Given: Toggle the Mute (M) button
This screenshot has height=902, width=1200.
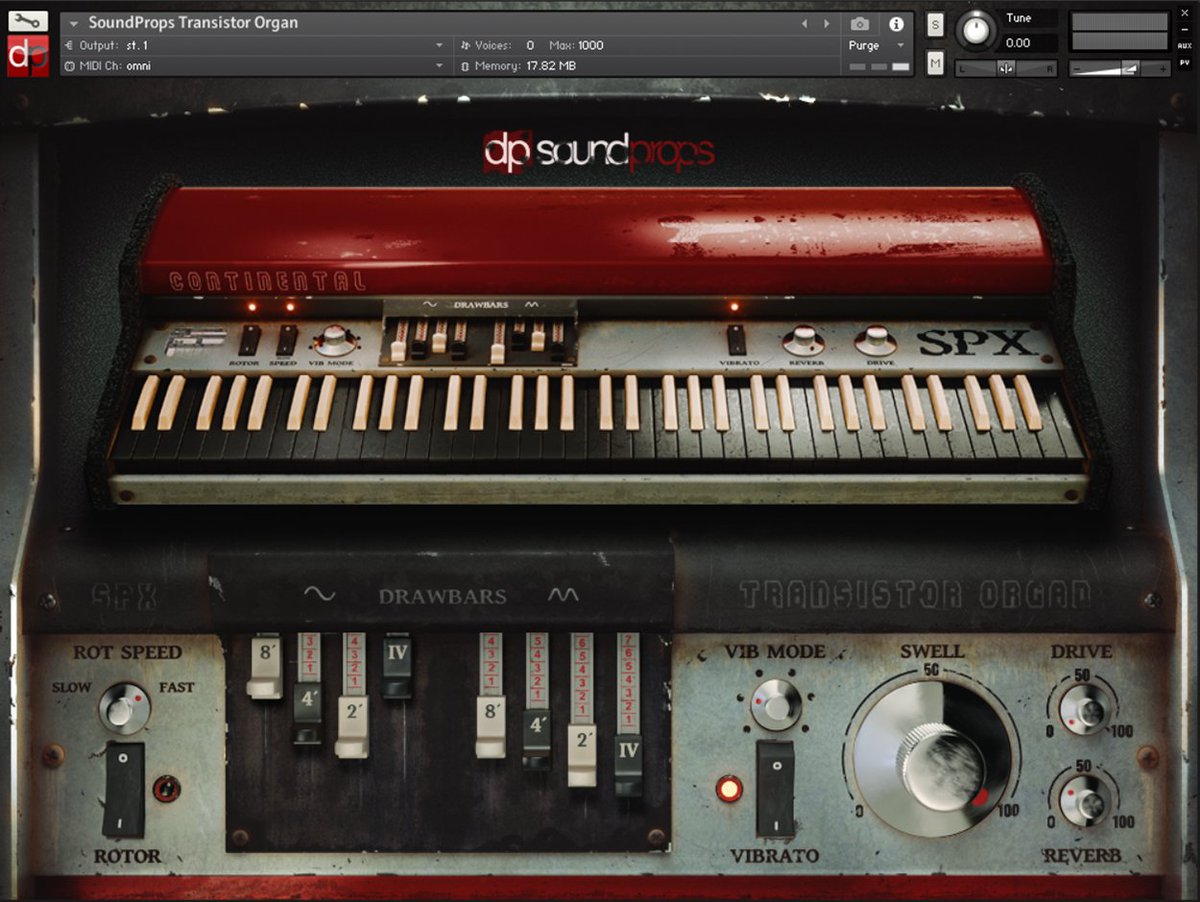Looking at the screenshot, I should point(935,64).
